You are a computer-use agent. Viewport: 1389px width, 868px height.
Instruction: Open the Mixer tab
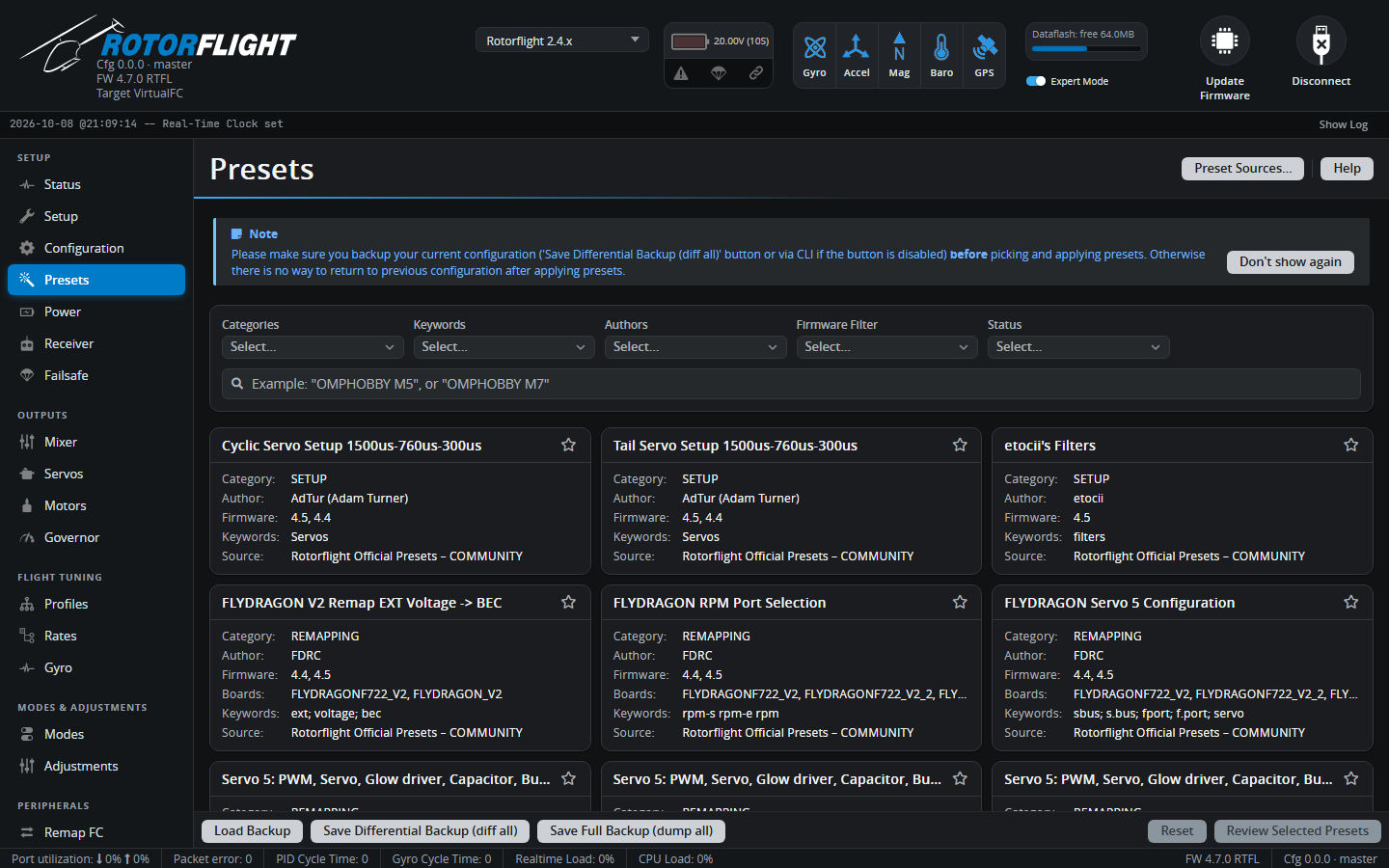96,442
